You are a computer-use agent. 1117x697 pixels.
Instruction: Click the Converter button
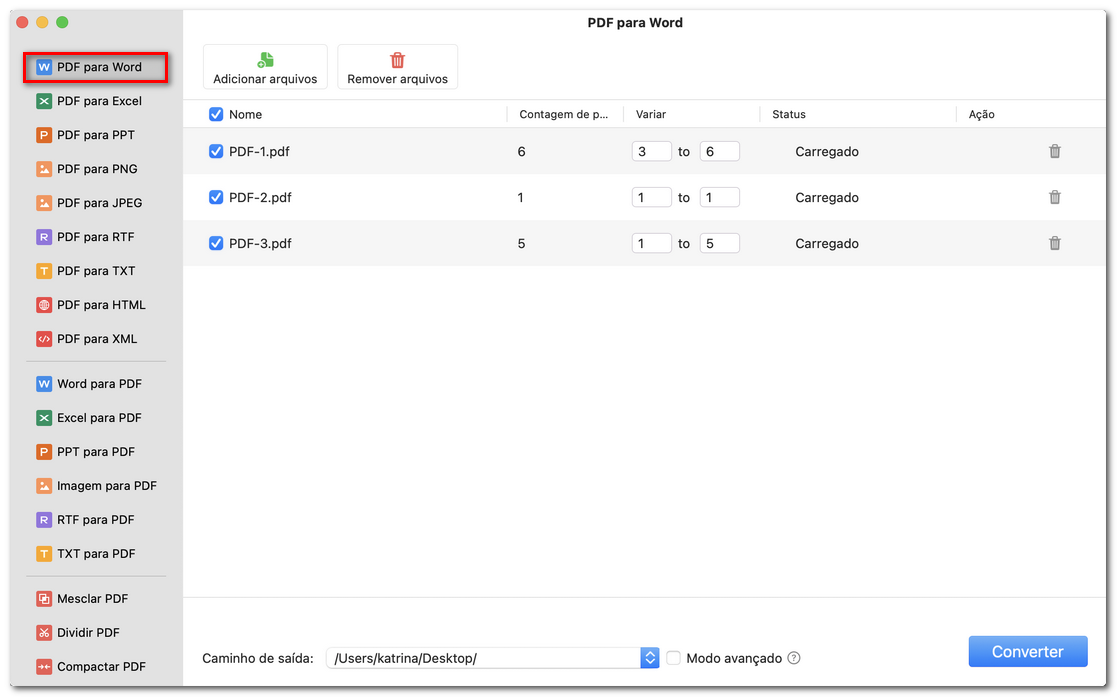(1028, 651)
